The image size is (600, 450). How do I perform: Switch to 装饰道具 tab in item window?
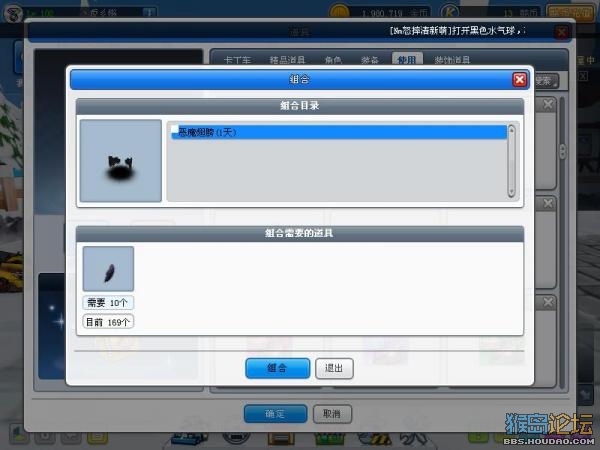pyautogui.click(x=452, y=60)
